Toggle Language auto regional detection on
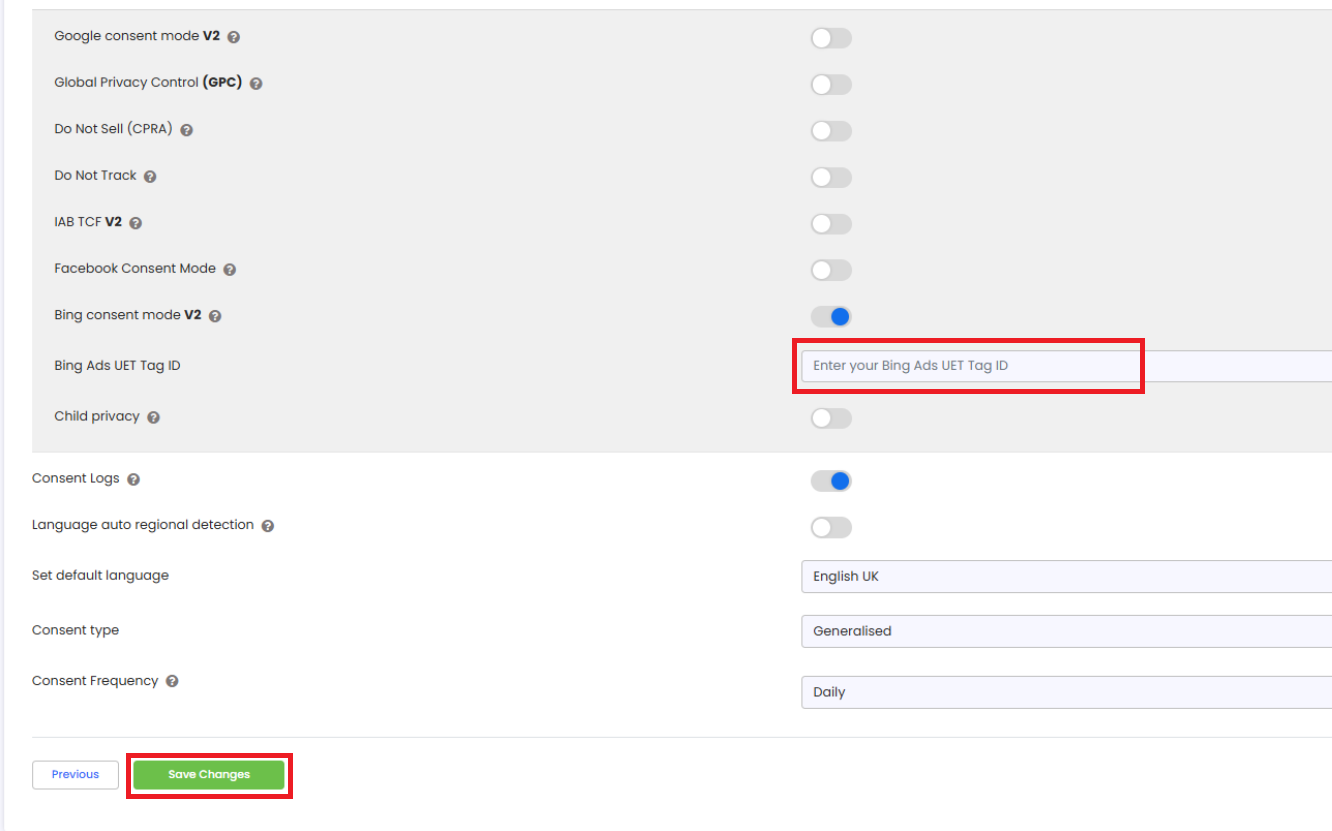1332x831 pixels. [x=831, y=527]
